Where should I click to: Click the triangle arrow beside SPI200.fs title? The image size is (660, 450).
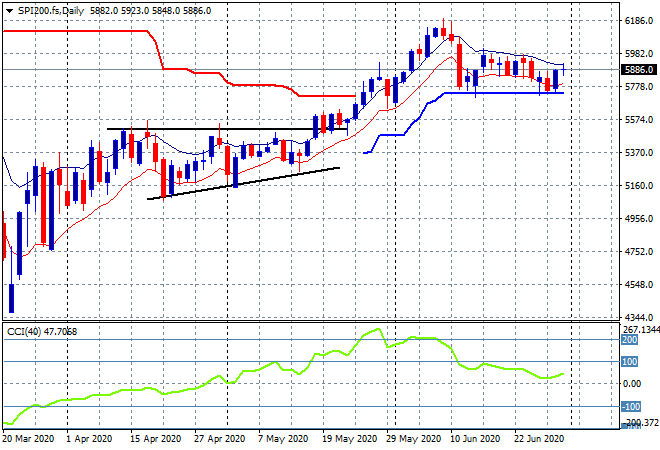pyautogui.click(x=10, y=11)
